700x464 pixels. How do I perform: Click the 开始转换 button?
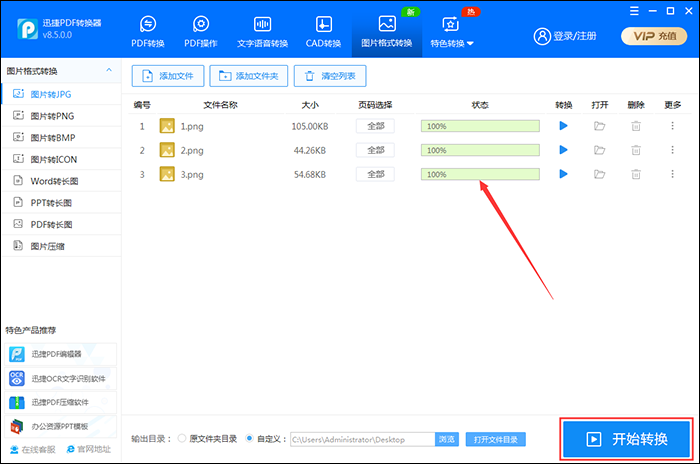(x=626, y=439)
